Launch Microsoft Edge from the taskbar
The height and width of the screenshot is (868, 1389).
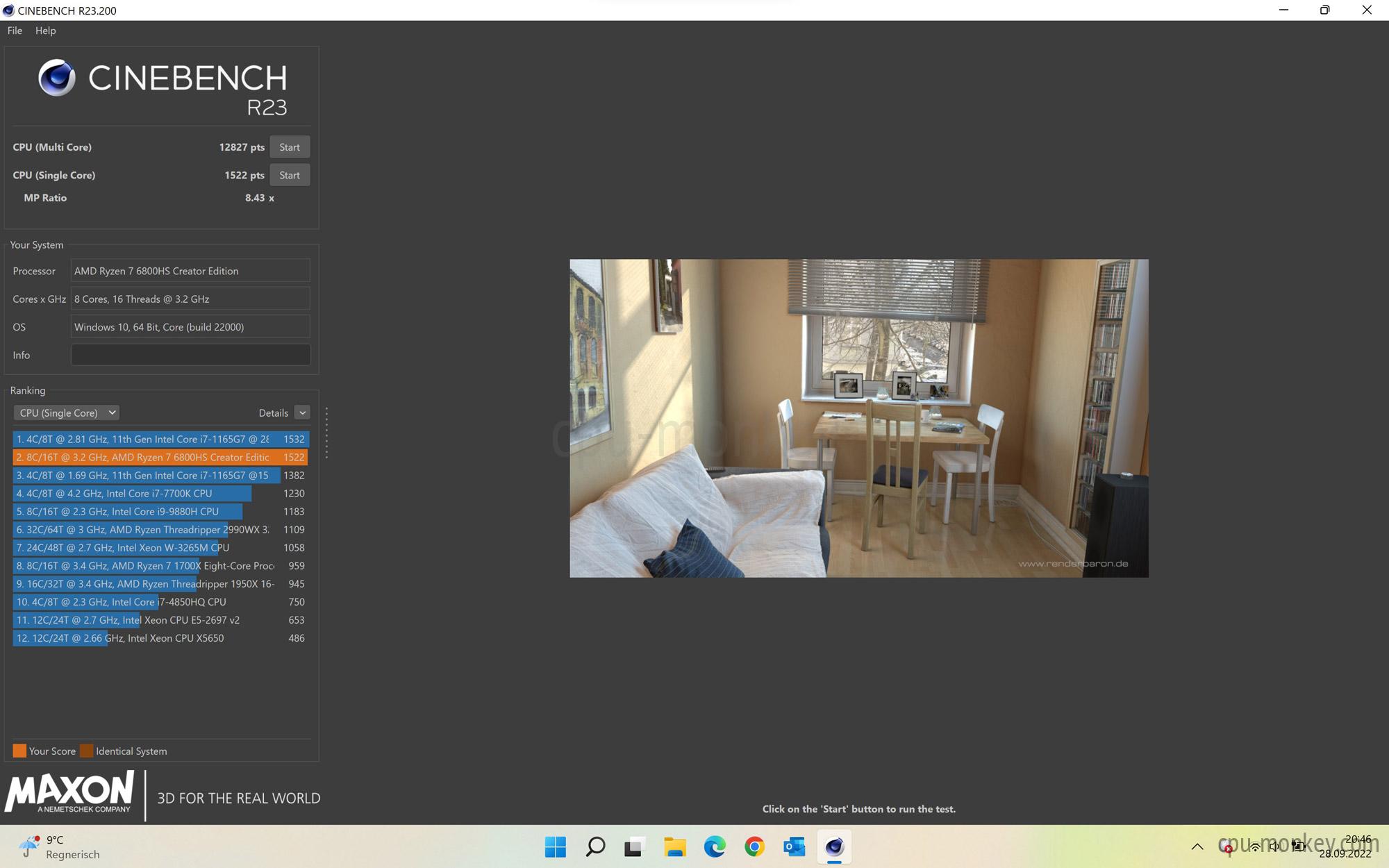715,846
